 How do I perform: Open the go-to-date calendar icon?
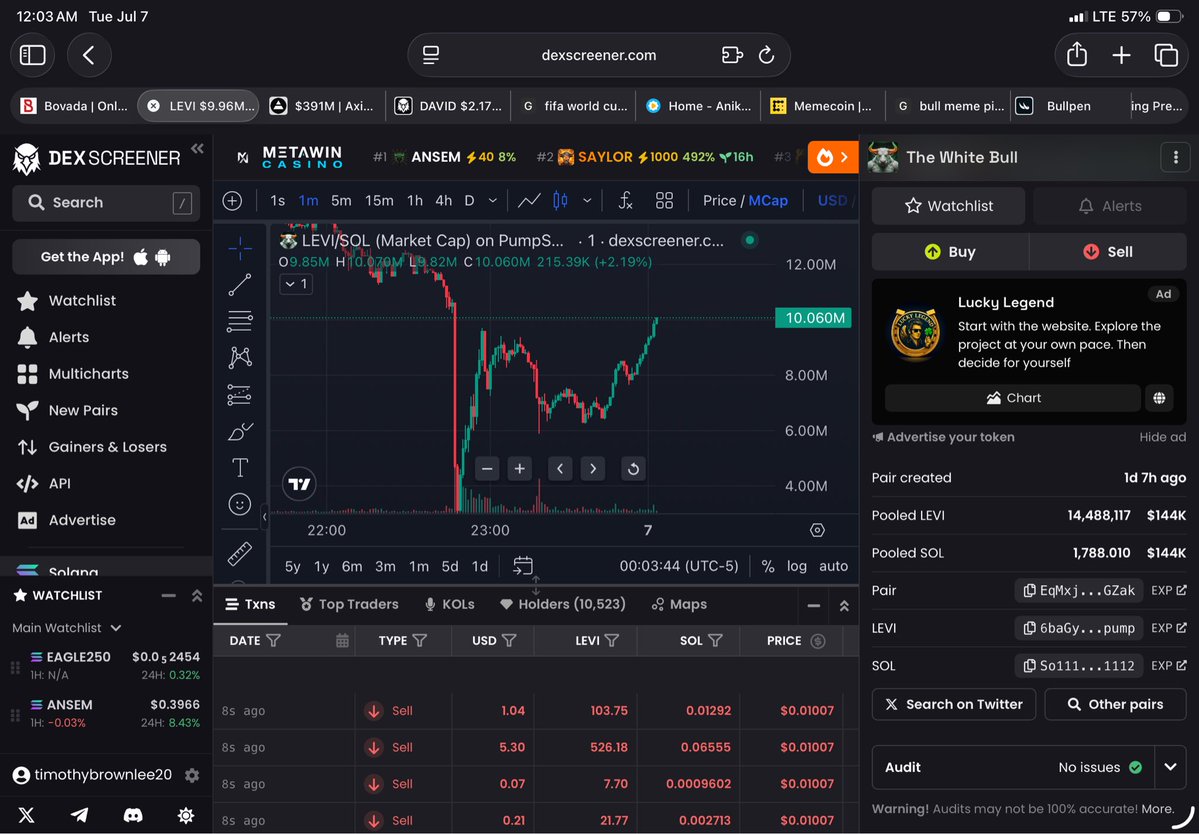(x=523, y=566)
